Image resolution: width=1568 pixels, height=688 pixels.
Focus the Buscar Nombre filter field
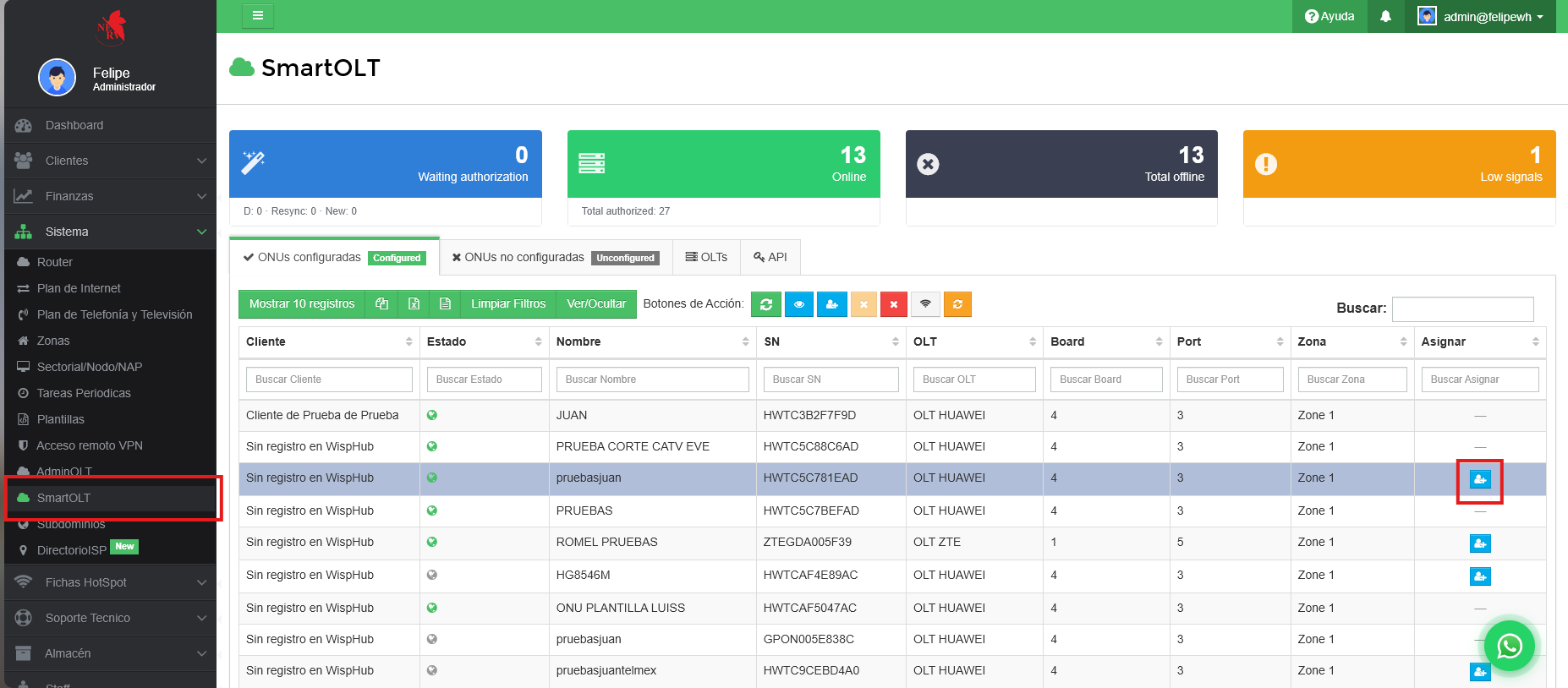pyautogui.click(x=652, y=379)
